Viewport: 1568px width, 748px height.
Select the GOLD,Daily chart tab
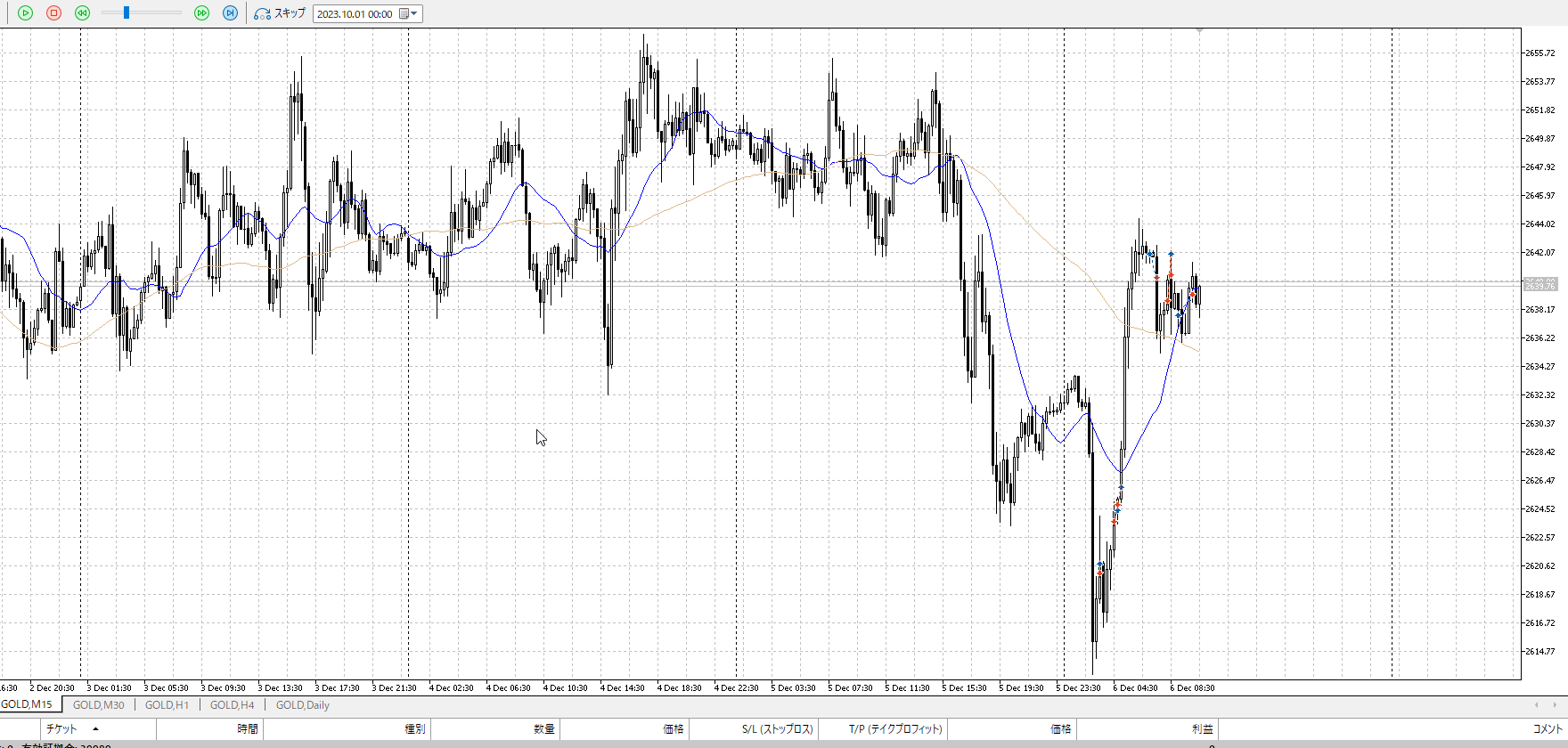(x=302, y=705)
